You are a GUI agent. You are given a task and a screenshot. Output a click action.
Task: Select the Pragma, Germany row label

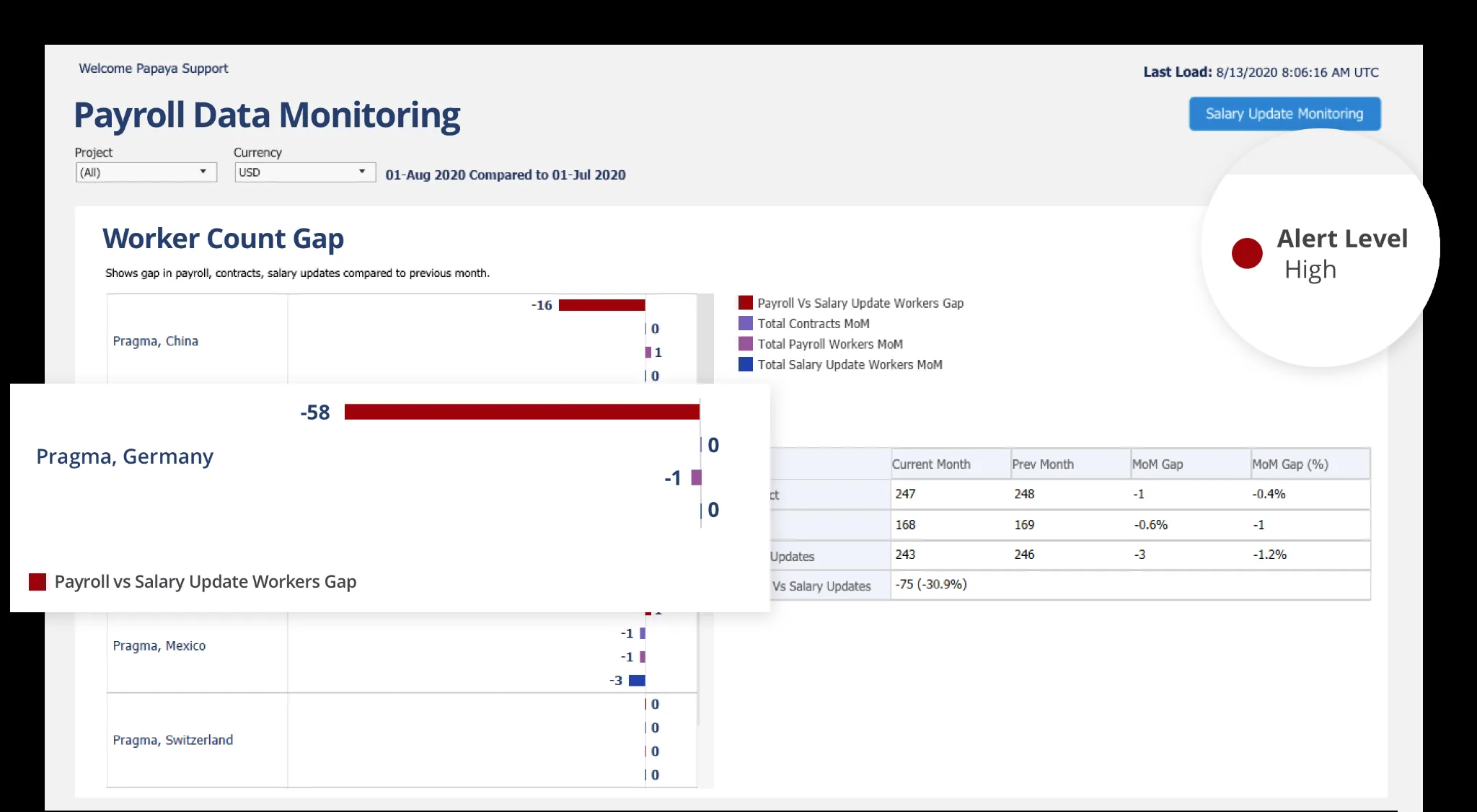pos(125,456)
